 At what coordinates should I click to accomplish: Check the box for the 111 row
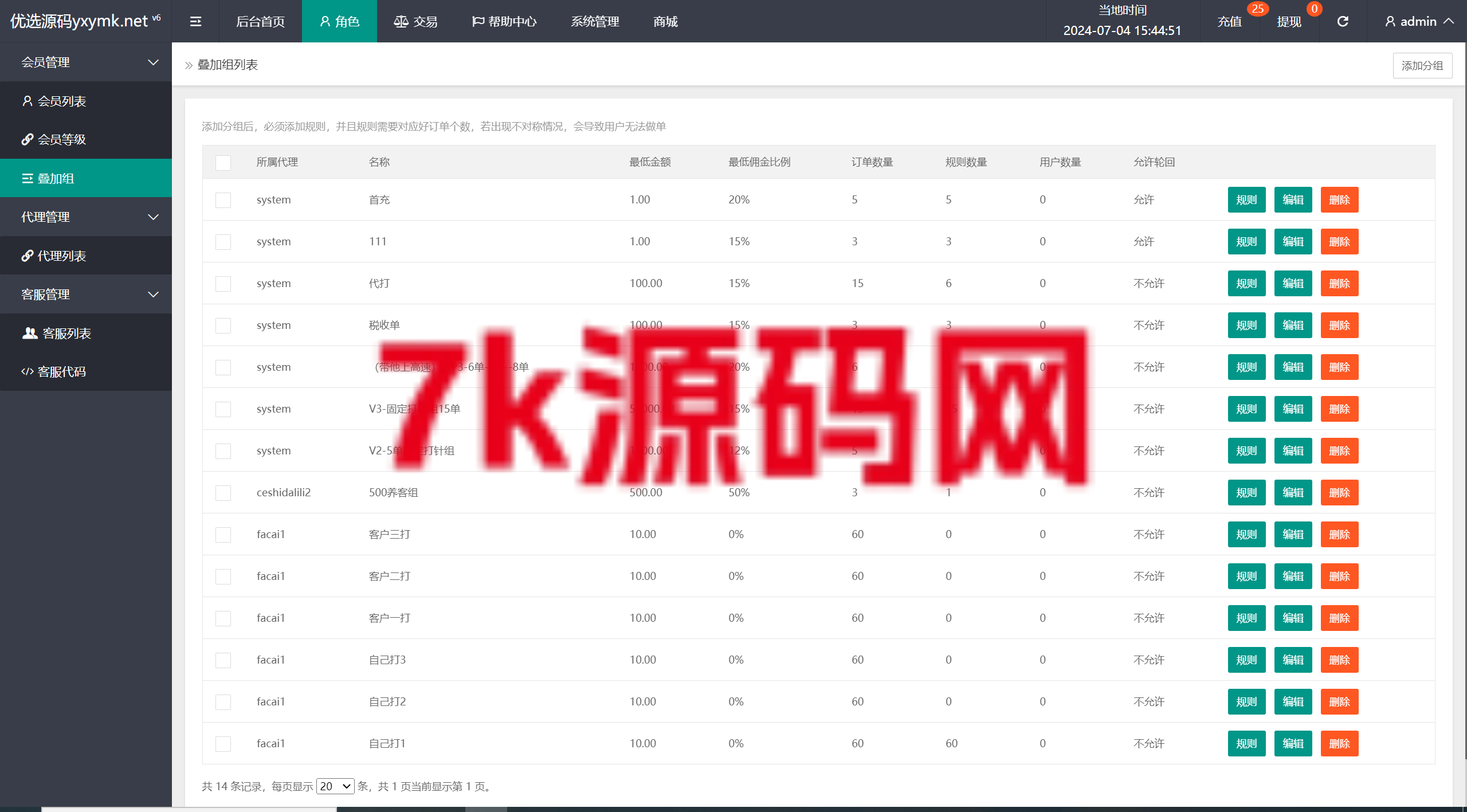tap(223, 242)
